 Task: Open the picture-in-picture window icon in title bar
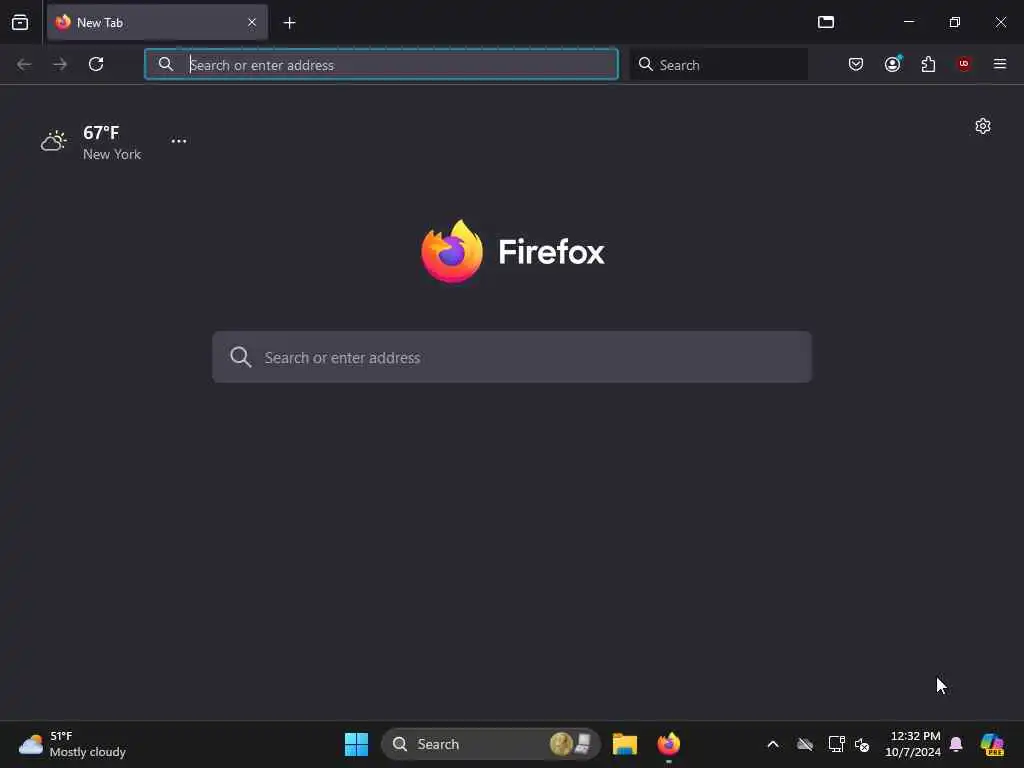point(826,22)
